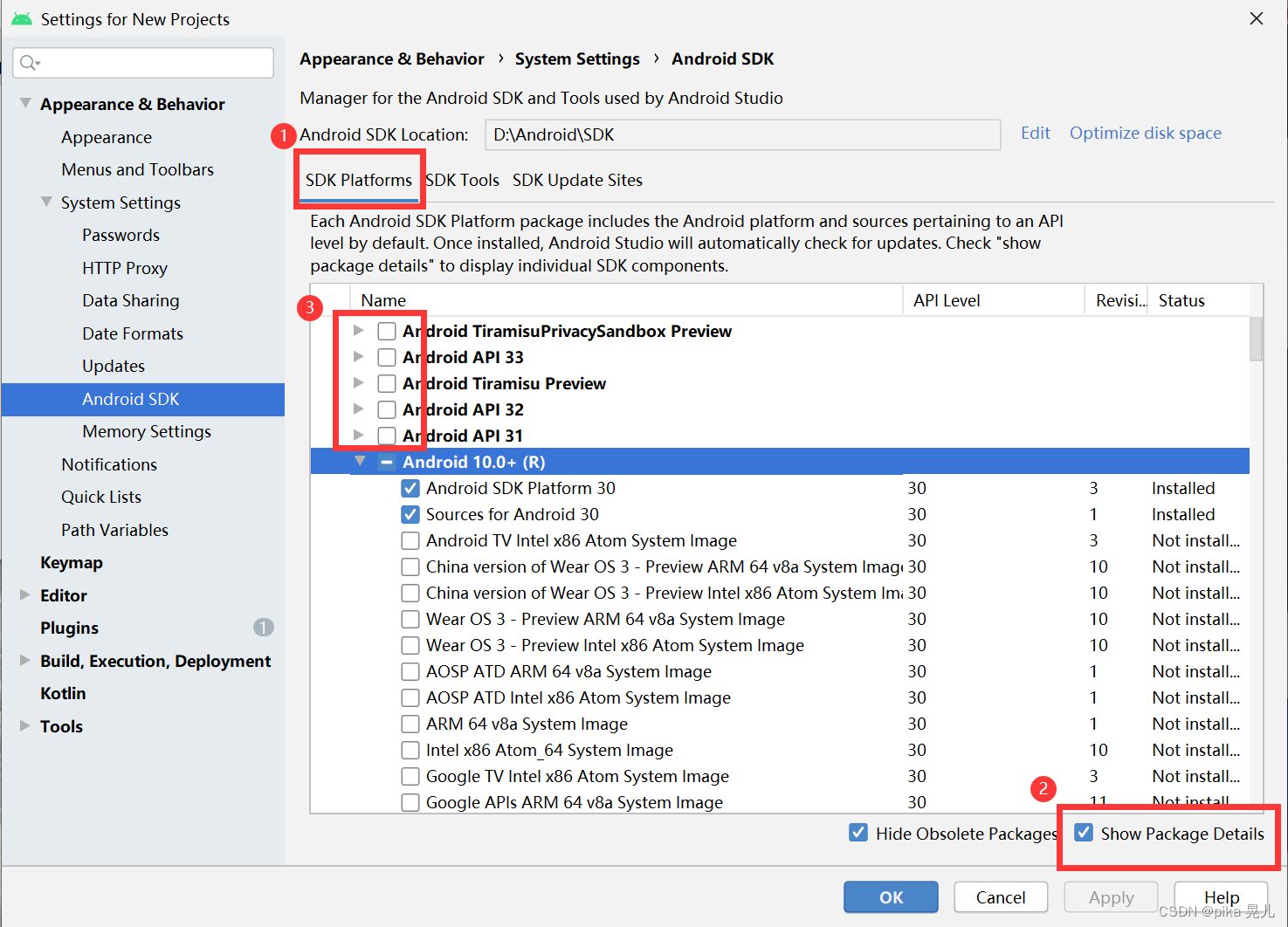Switch to SDK Update Sites tab
Viewport: 1288px width, 927px height.
pos(577,180)
